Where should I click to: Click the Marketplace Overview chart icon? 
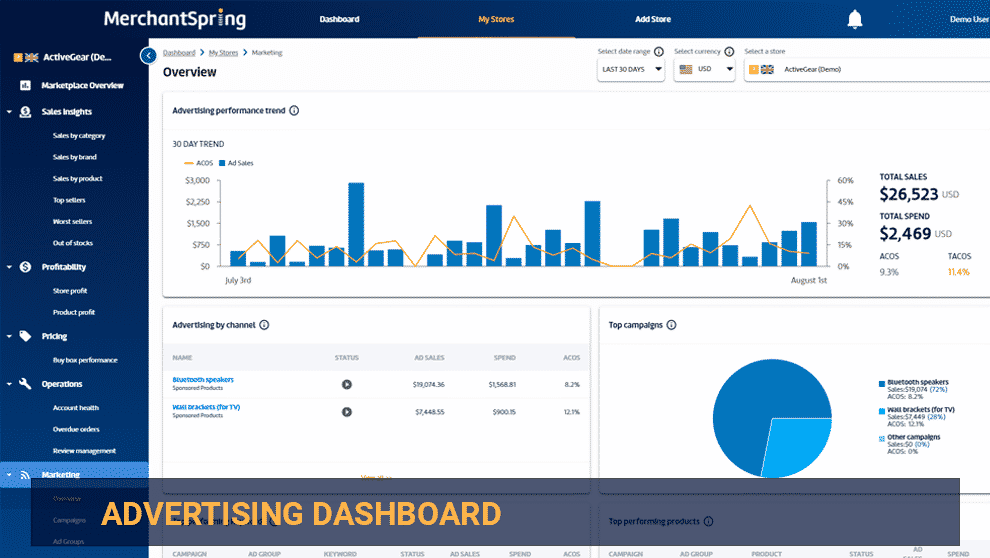click(25, 85)
